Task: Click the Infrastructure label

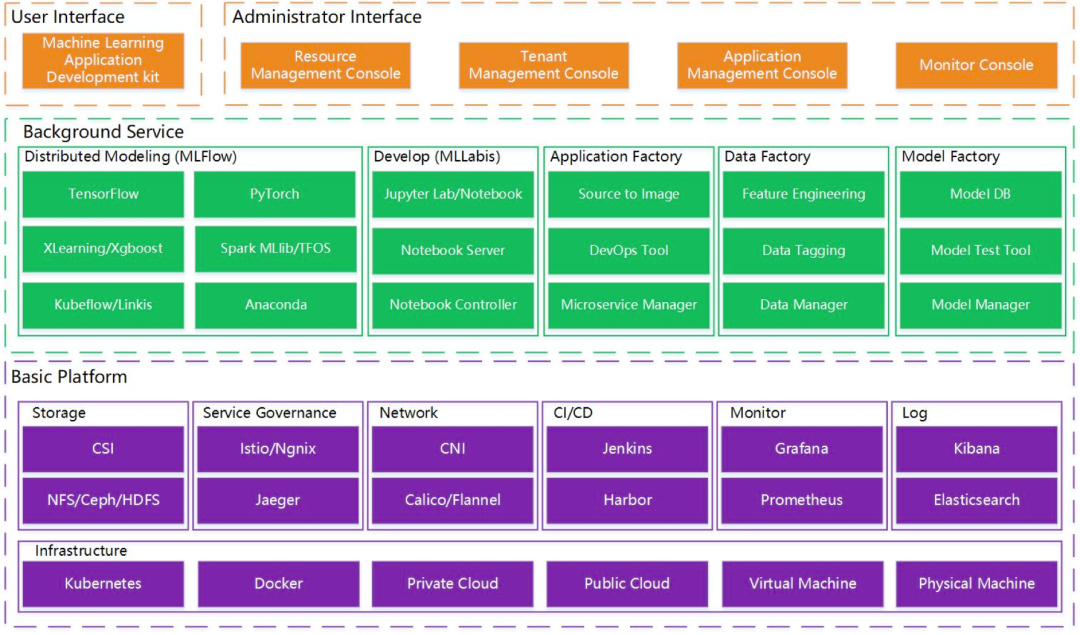Action: [81, 551]
